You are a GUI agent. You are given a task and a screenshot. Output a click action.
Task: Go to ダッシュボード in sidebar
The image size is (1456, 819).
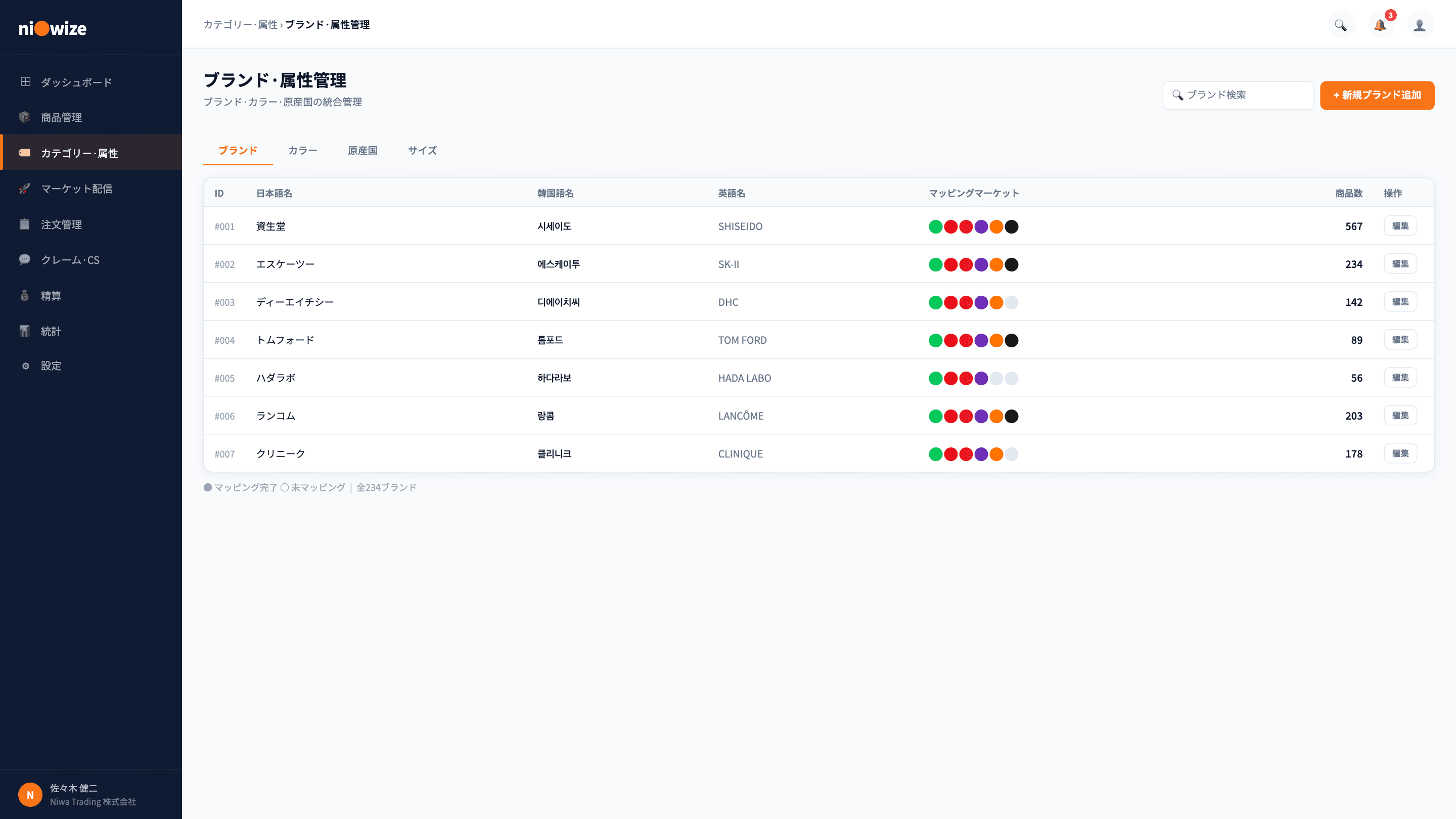pos(91,82)
